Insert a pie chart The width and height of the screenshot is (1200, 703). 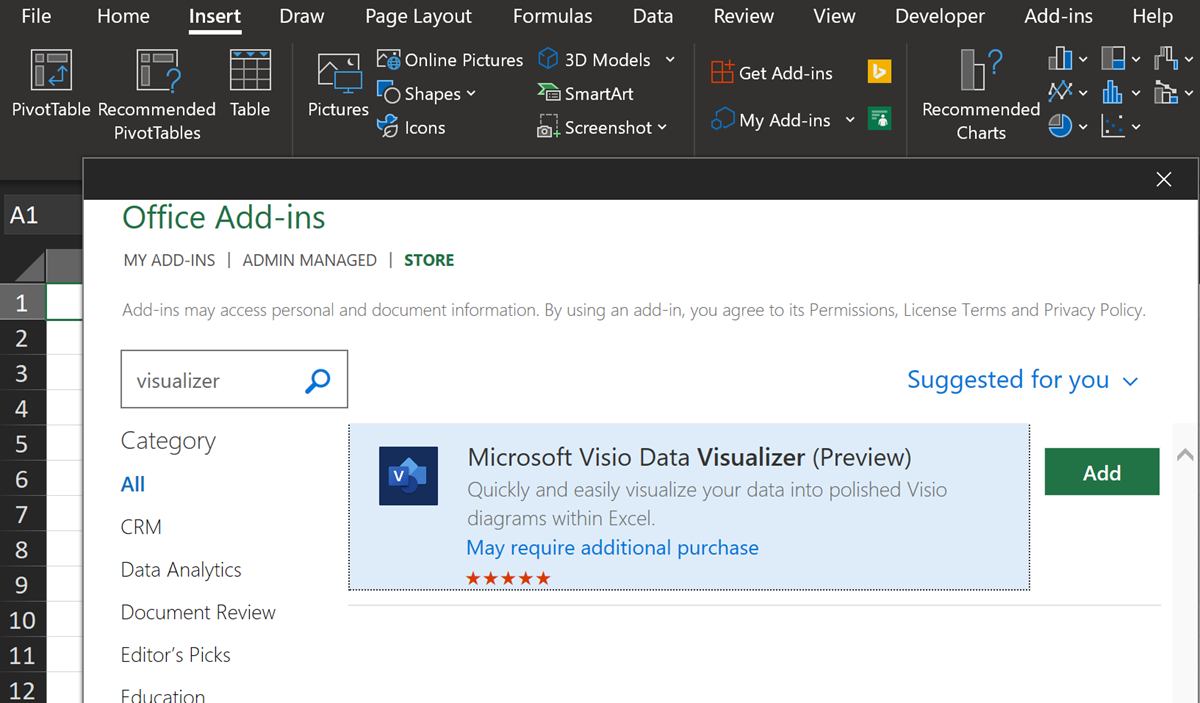pyautogui.click(x=1059, y=126)
